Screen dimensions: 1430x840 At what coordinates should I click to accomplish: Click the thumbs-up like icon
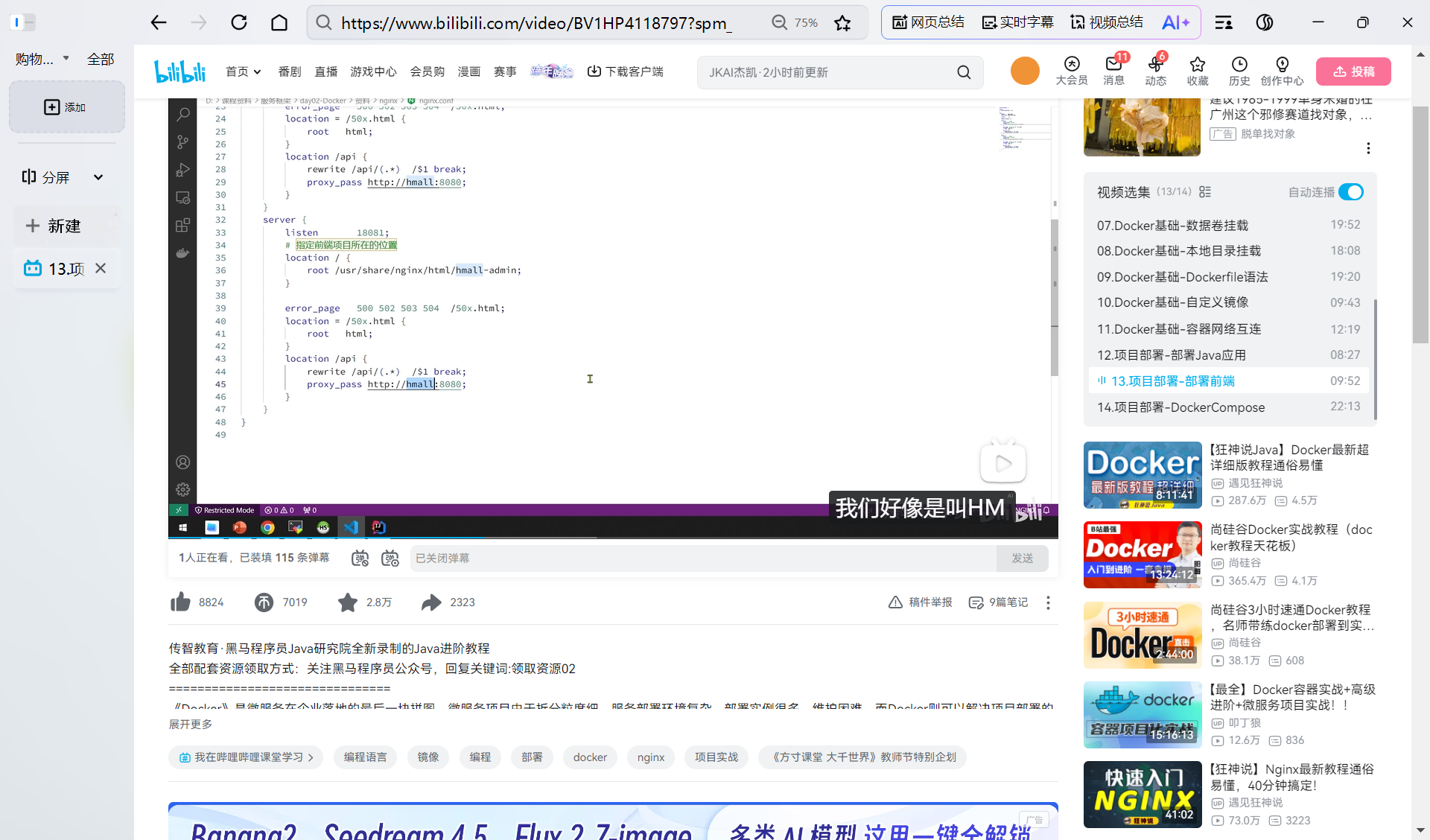point(181,602)
